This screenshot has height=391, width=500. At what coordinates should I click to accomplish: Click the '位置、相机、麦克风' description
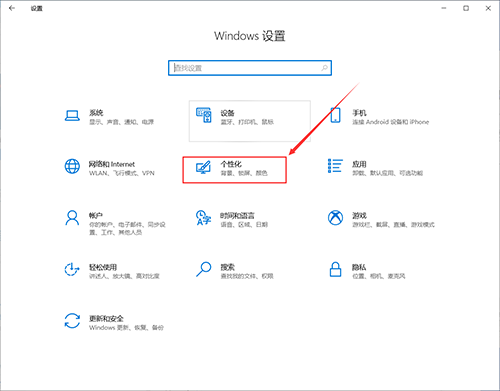coord(379,276)
